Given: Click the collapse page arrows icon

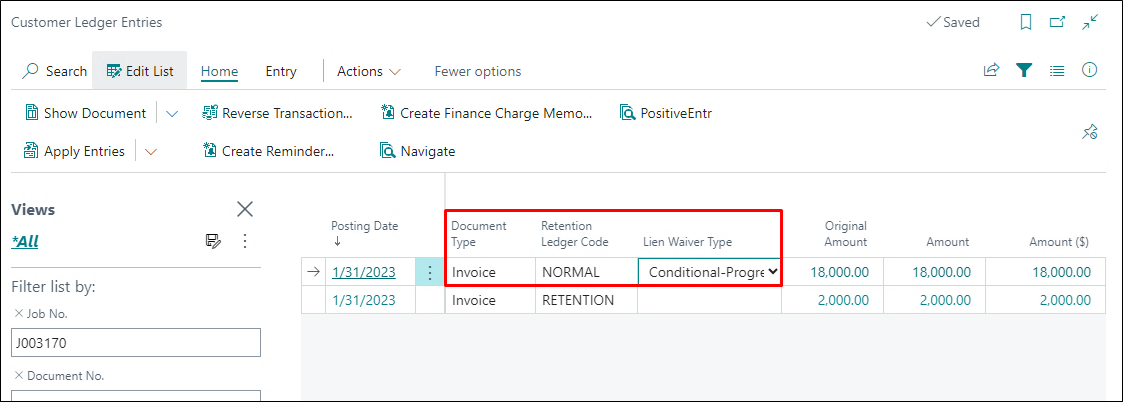Looking at the screenshot, I should click(x=1090, y=22).
